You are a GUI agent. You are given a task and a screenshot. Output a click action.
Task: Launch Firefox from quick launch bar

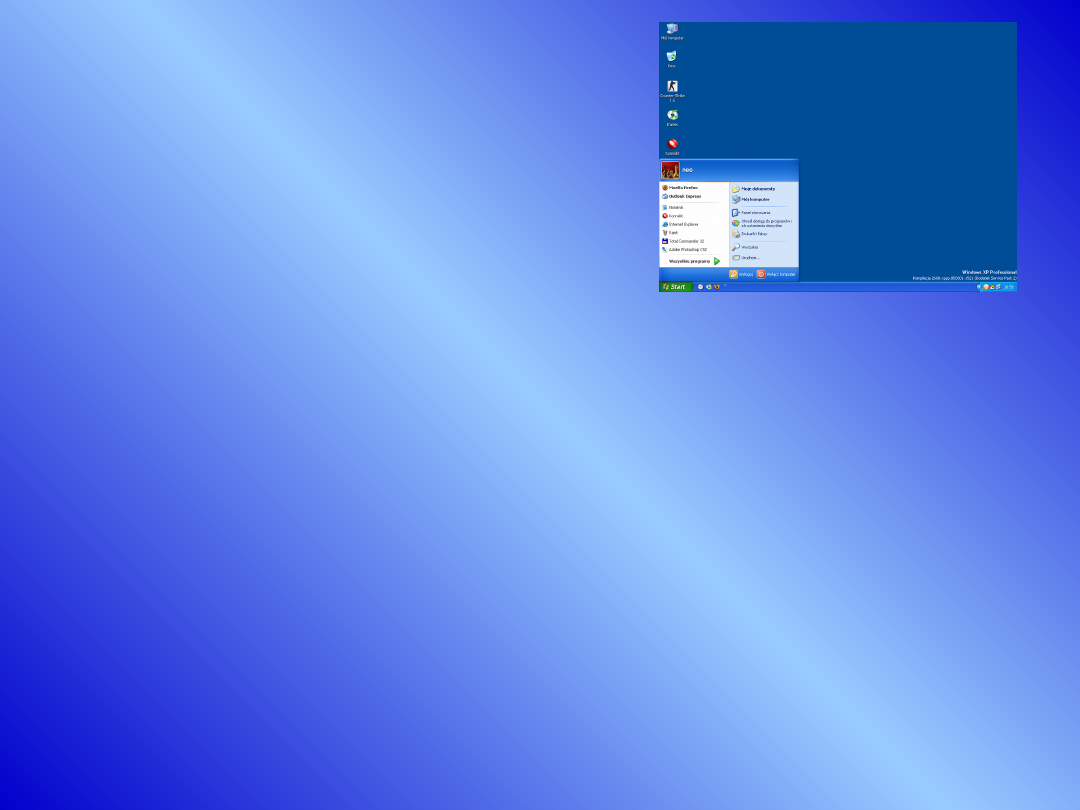click(716, 287)
